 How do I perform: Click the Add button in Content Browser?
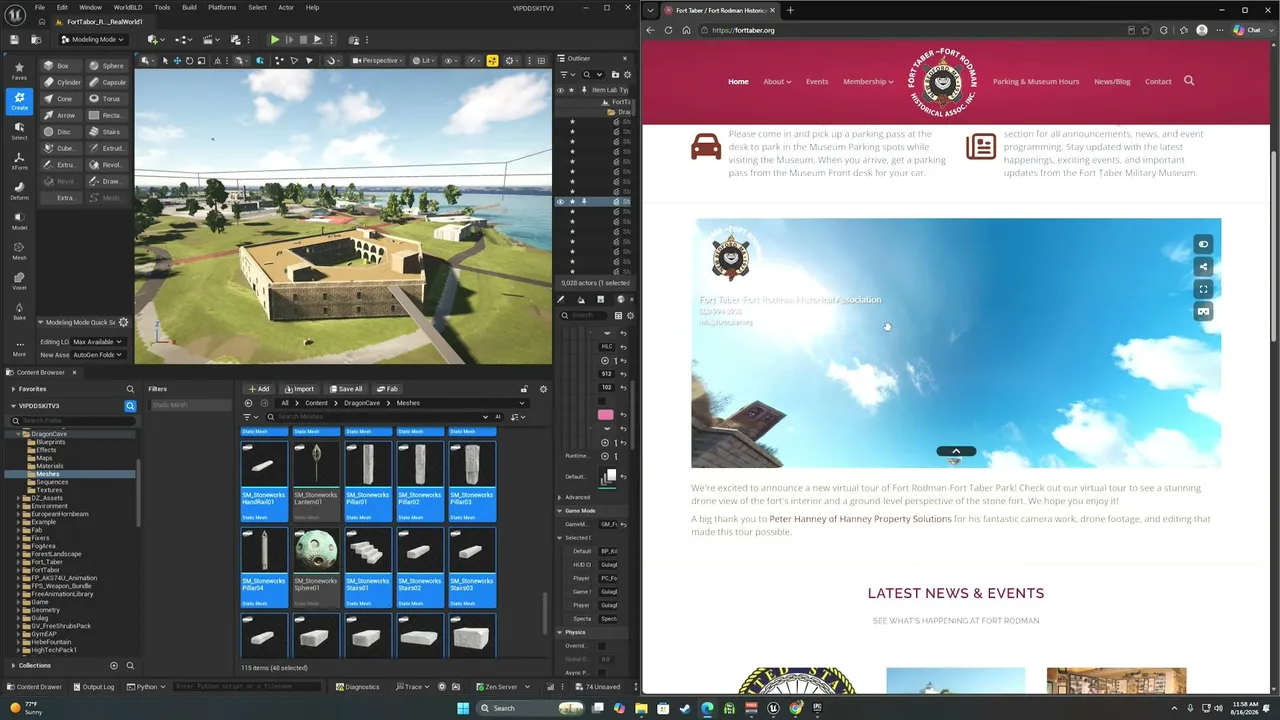[259, 389]
